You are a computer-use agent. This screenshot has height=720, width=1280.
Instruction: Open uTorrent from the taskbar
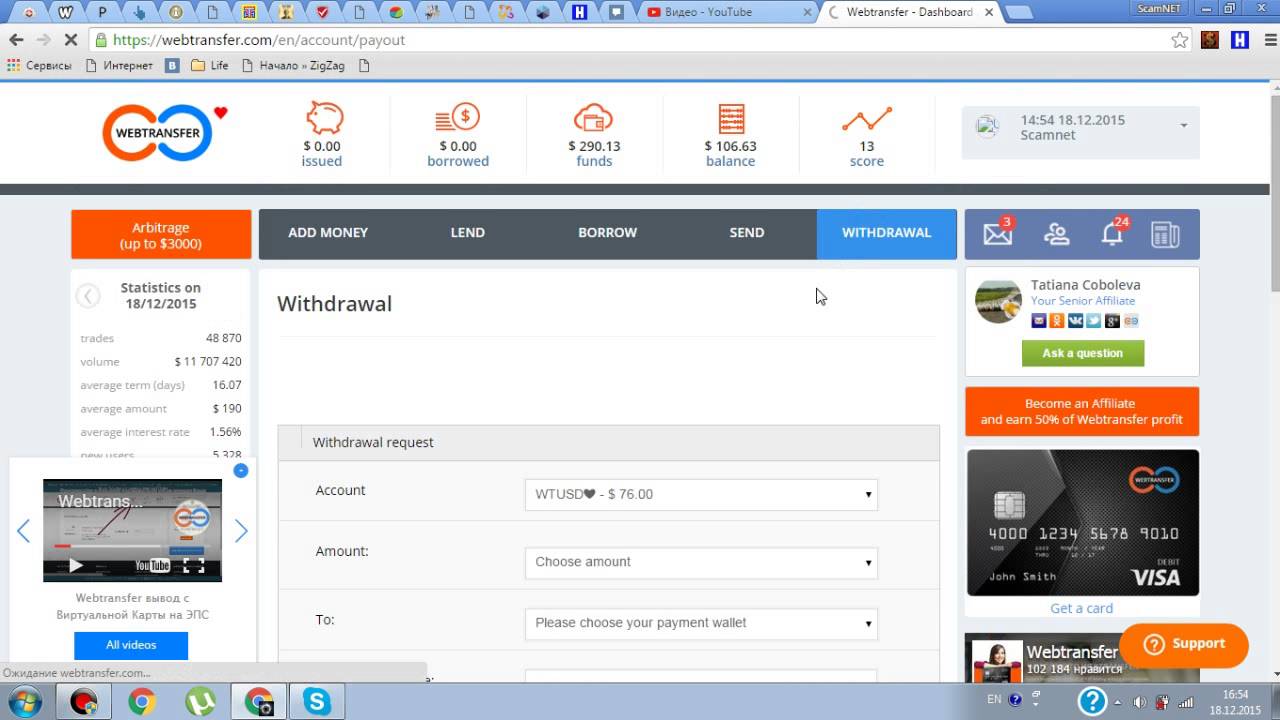201,701
